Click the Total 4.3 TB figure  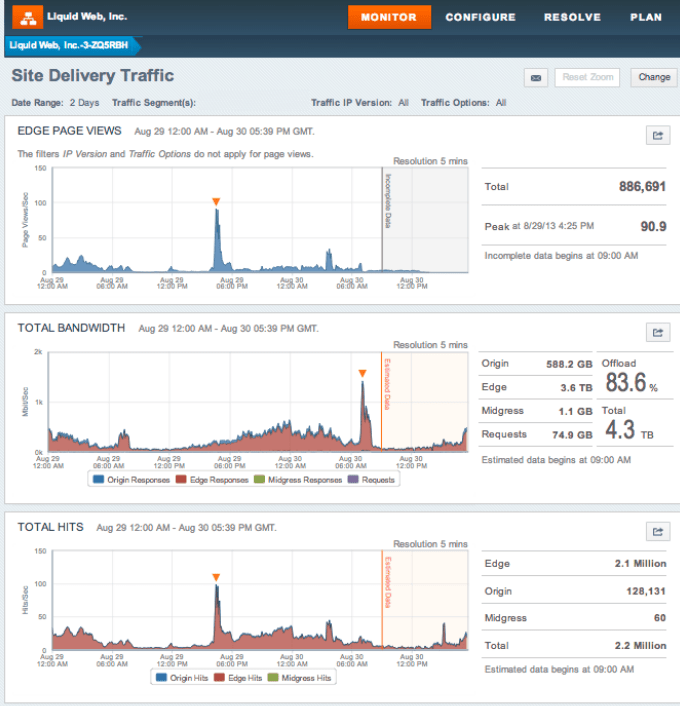(629, 430)
